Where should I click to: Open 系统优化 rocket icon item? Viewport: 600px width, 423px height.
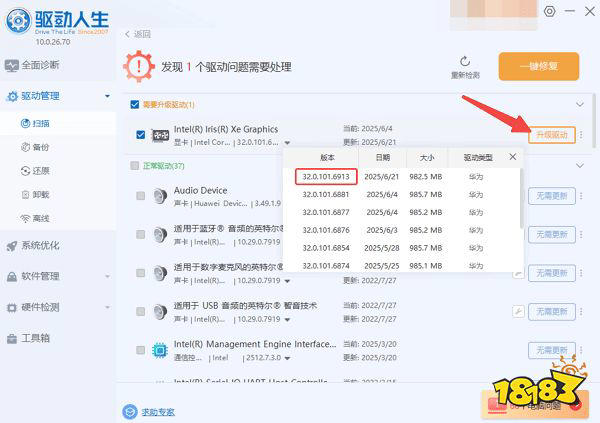tap(33, 245)
